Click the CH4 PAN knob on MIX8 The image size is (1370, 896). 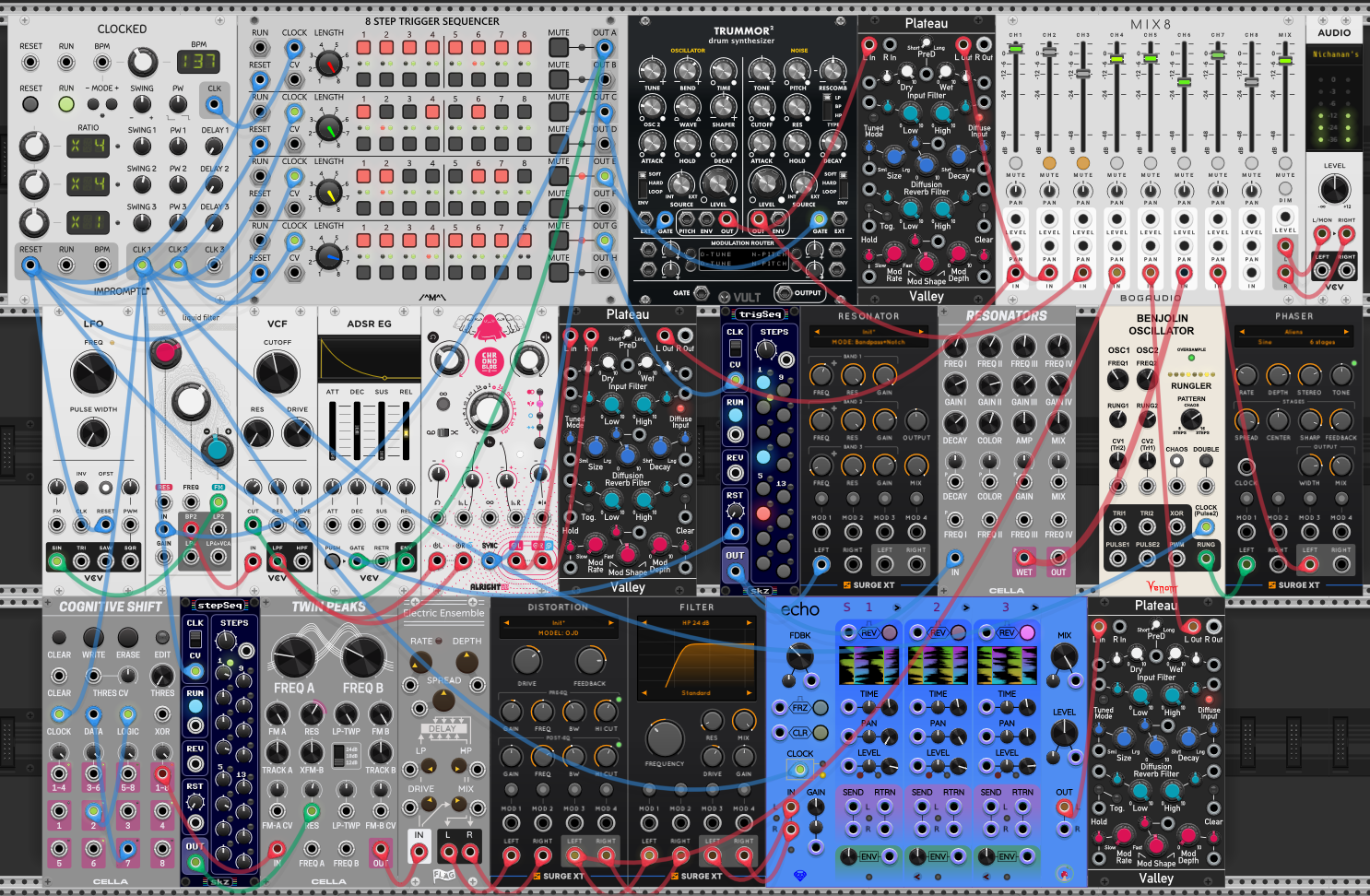point(1116,190)
